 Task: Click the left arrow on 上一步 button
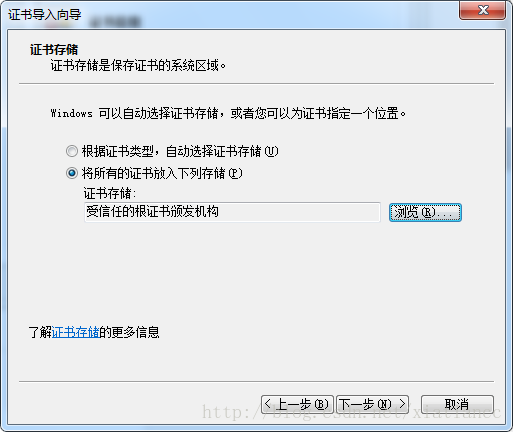point(267,404)
